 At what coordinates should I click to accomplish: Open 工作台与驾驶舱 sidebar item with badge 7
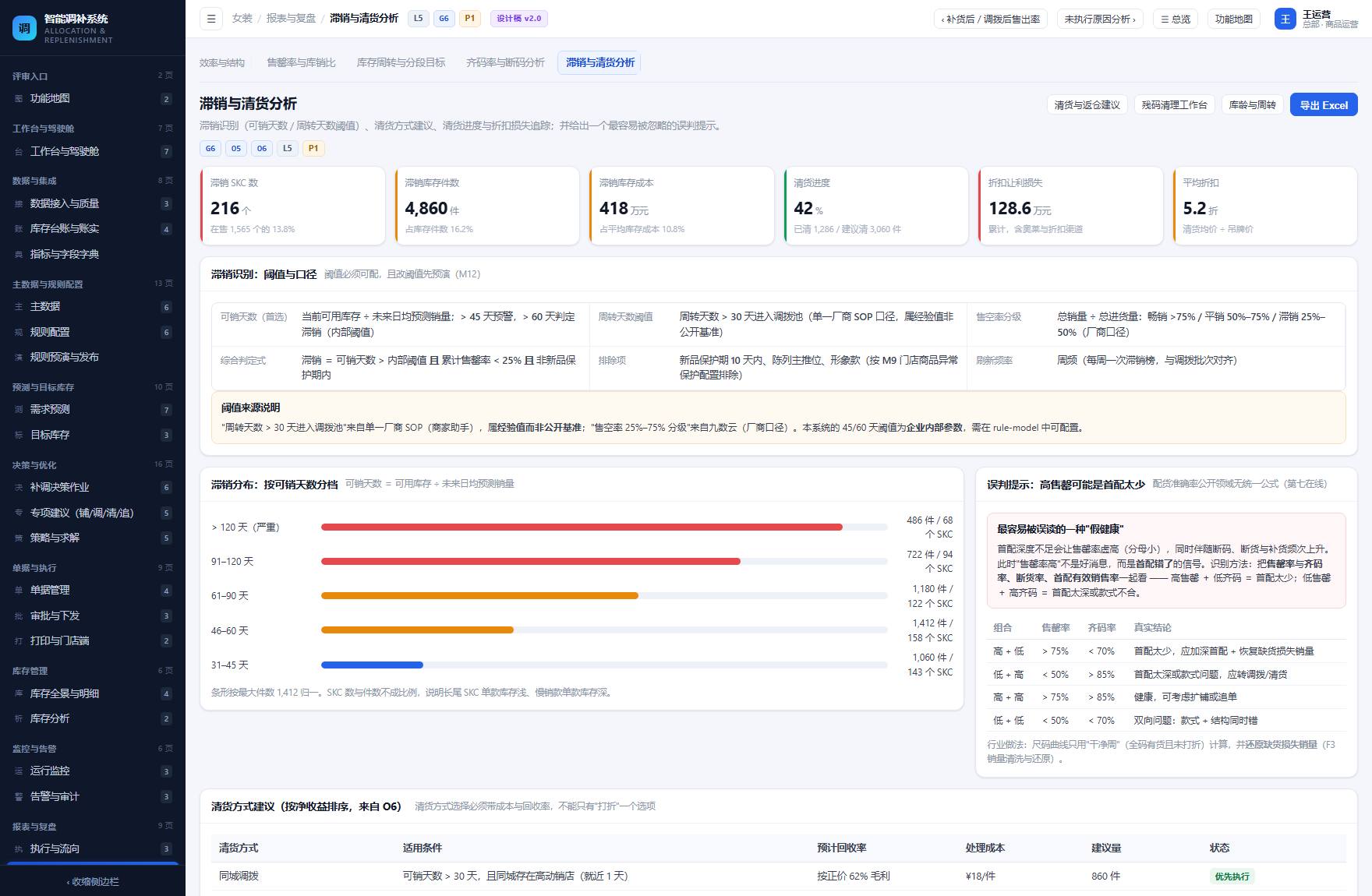click(x=93, y=151)
